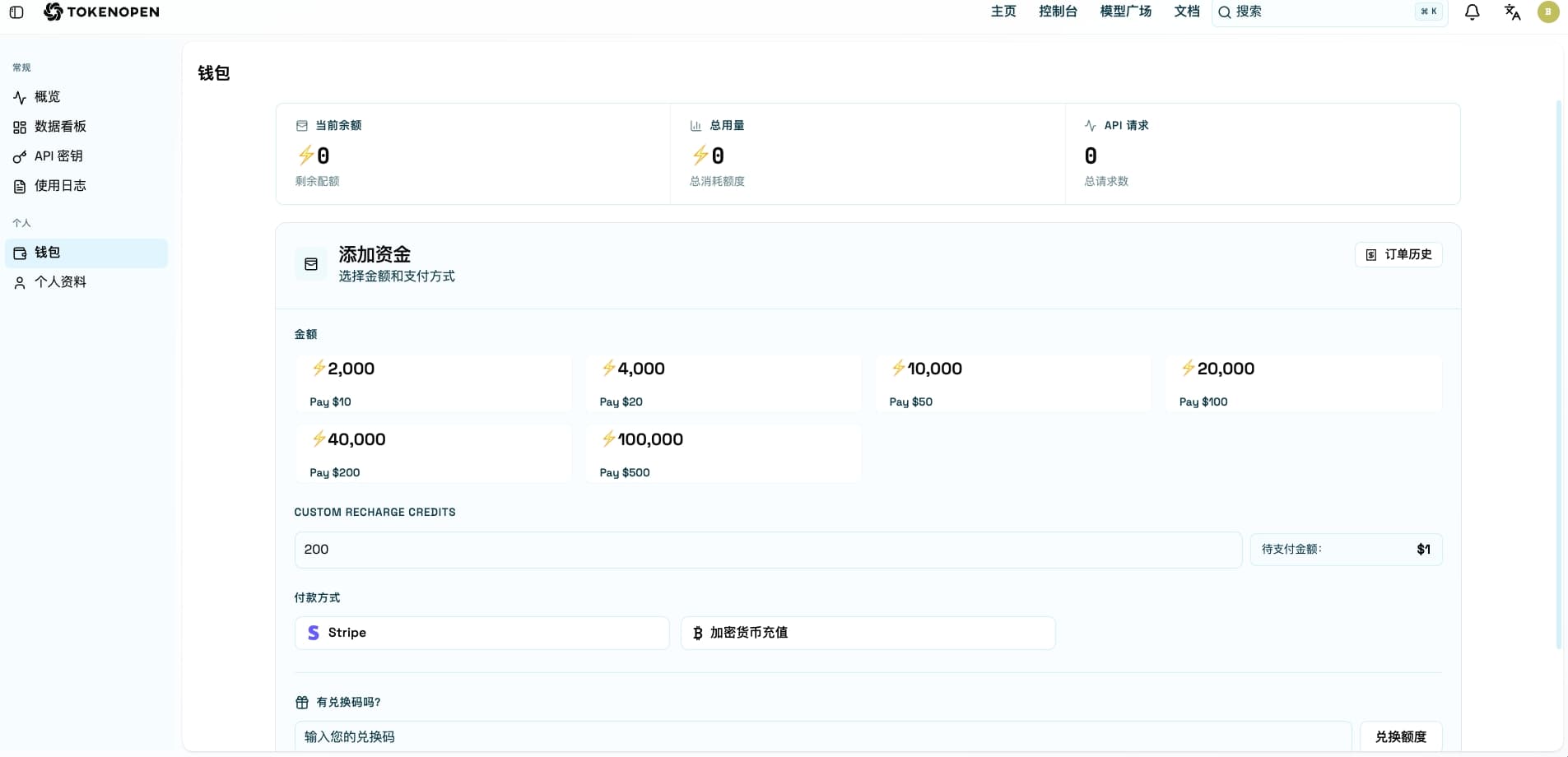Click the 钱包 page heading

[214, 73]
